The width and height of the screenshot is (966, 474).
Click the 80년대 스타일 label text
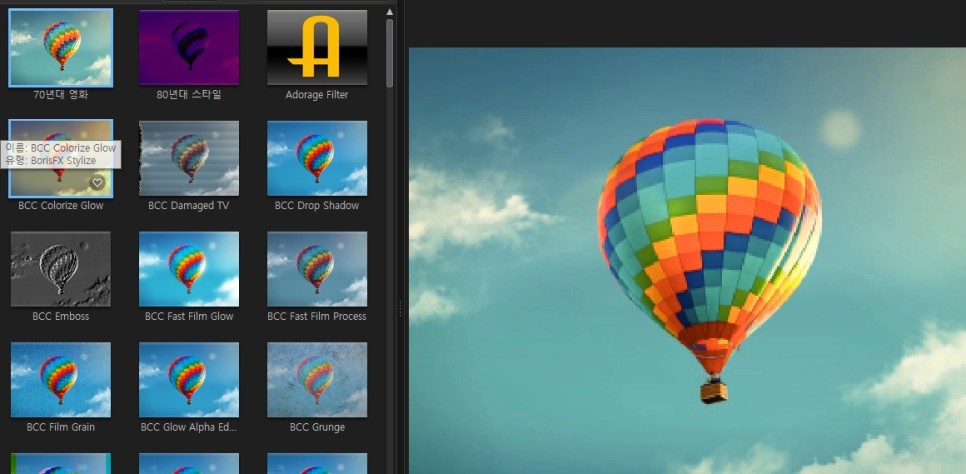point(189,95)
